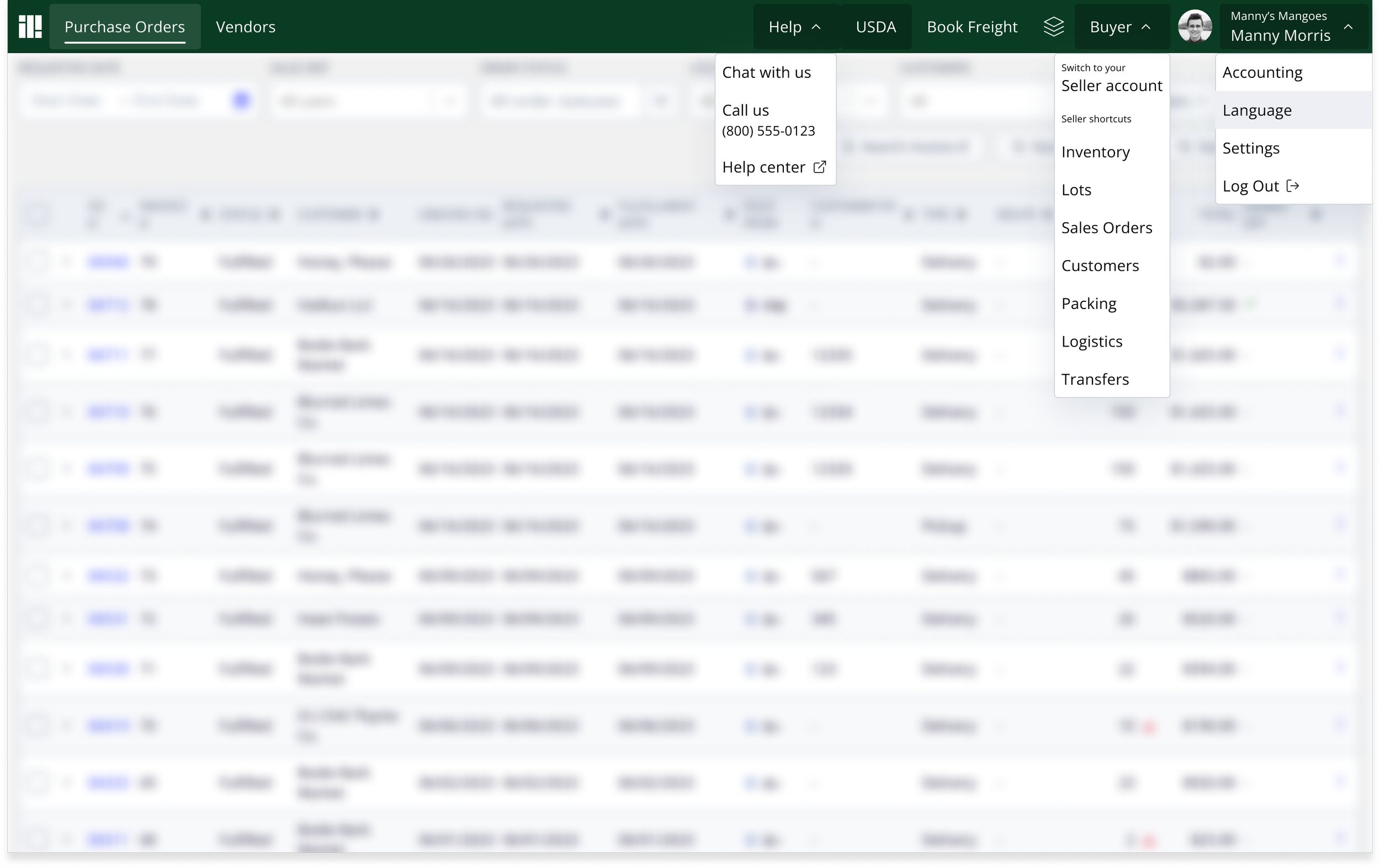Open Settings from the user menu
Image resolution: width=1380 pixels, height=868 pixels.
(x=1250, y=148)
